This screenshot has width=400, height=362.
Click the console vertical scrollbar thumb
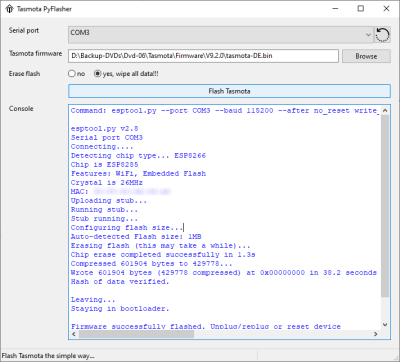tap(385, 206)
